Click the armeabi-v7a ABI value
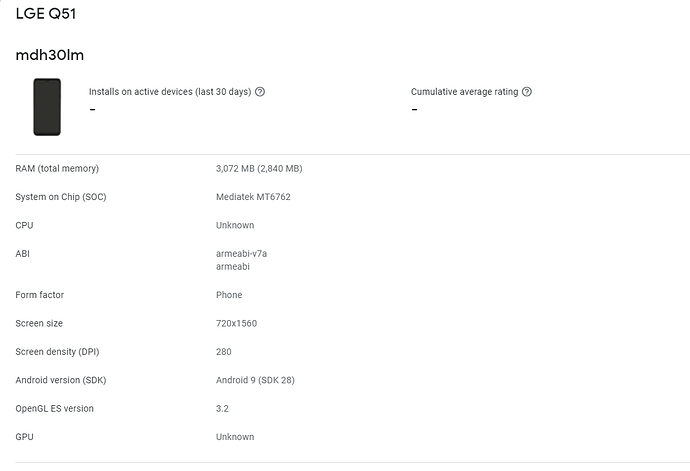690x471 pixels. 241,254
